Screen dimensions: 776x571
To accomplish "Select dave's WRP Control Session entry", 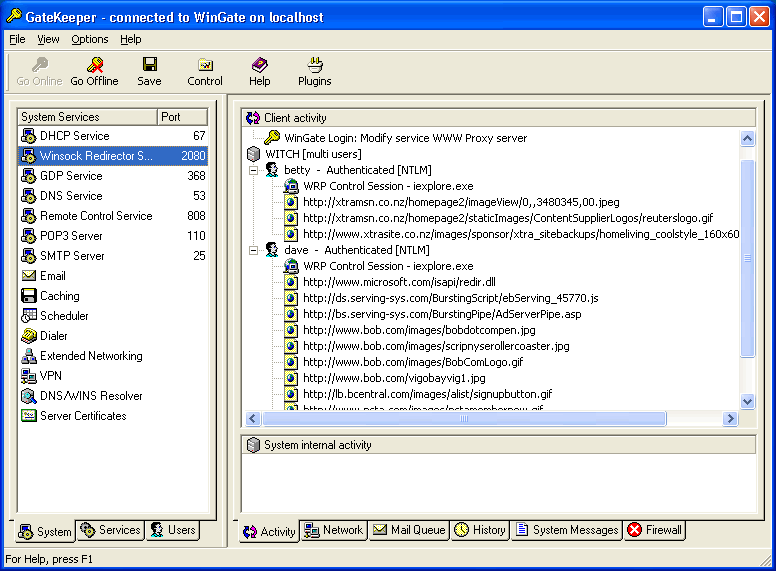I will coord(388,266).
